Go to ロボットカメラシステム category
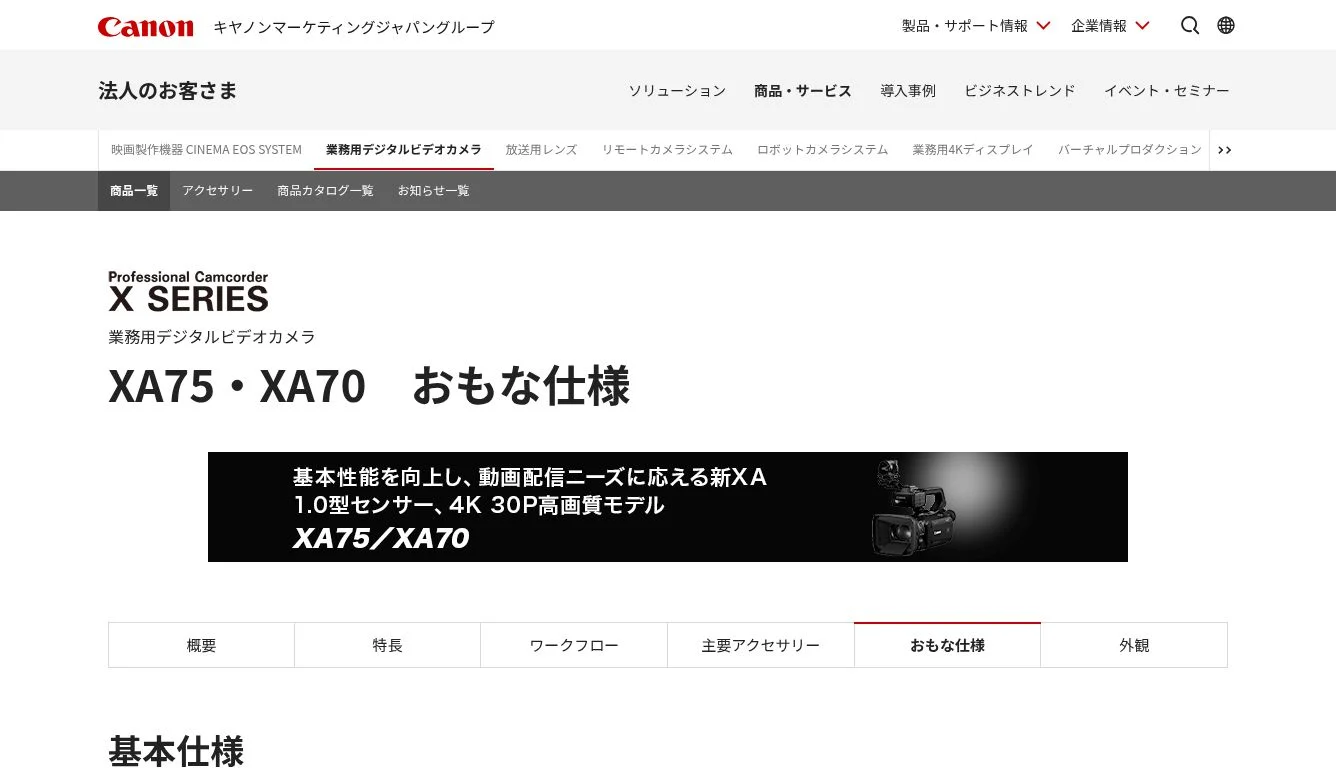 (x=823, y=150)
